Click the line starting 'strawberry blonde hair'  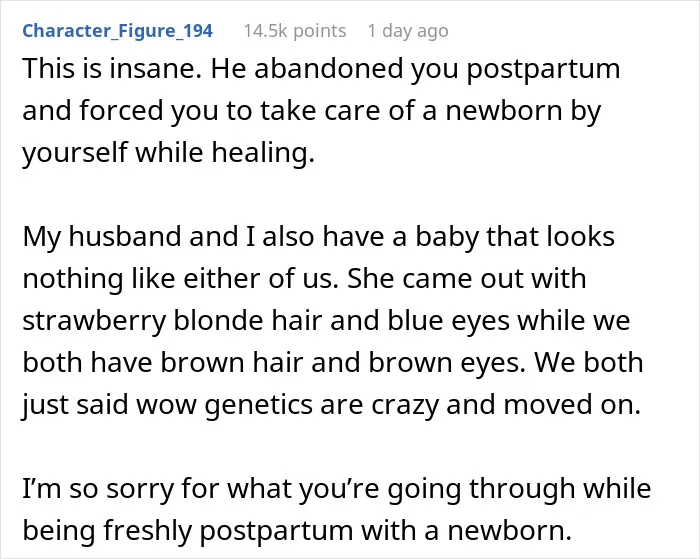326,321
